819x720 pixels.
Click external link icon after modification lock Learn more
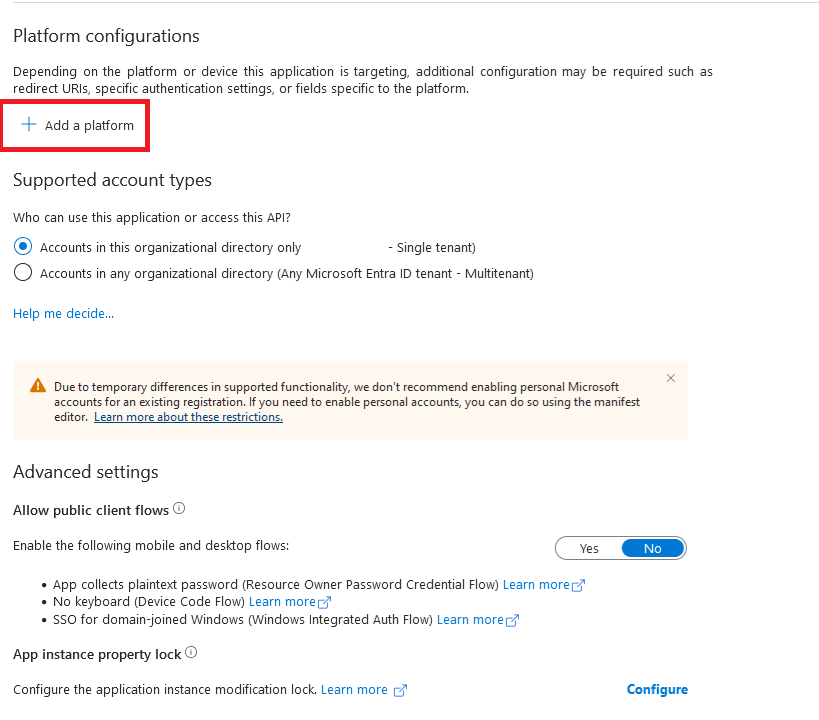point(400,691)
